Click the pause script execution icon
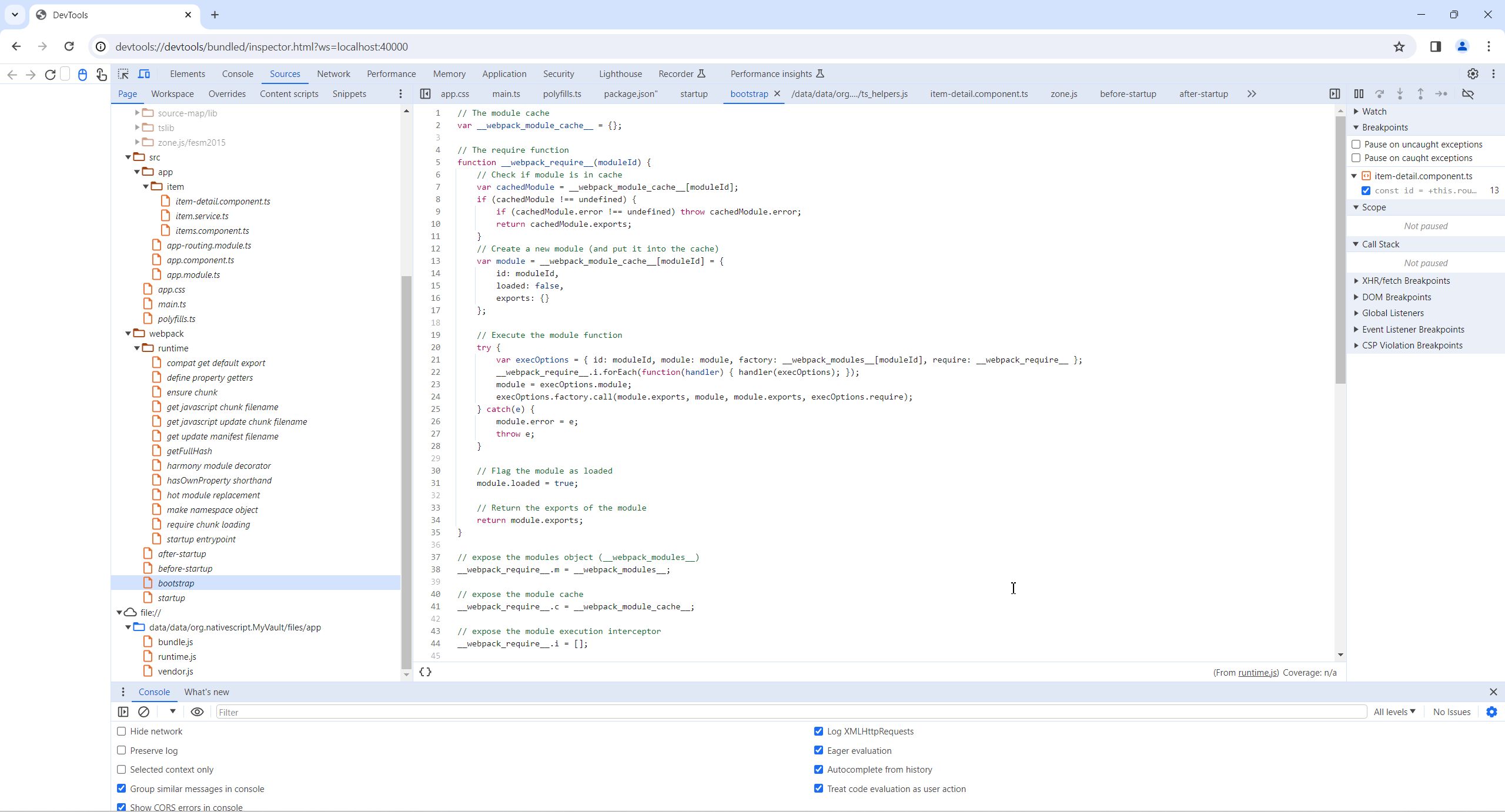This screenshot has width=1505, height=812. pos(1359,94)
